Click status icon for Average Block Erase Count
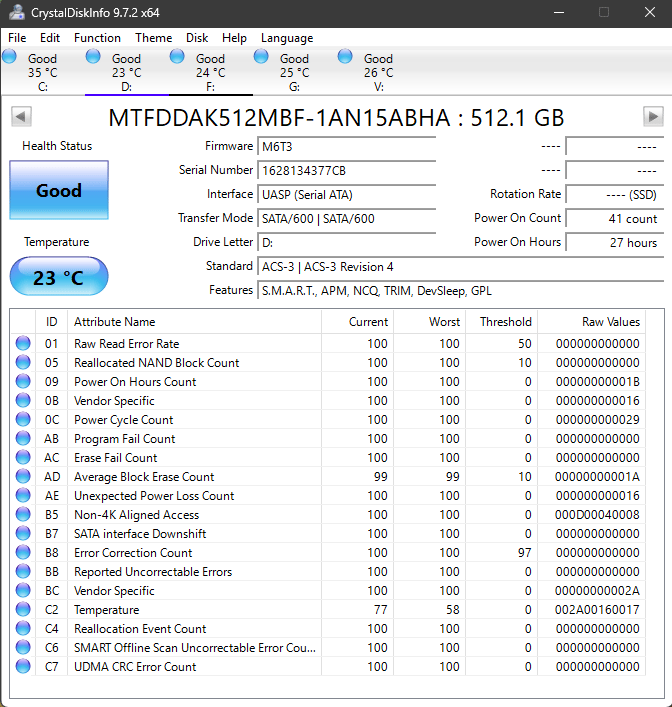This screenshot has width=672, height=707. coord(23,476)
